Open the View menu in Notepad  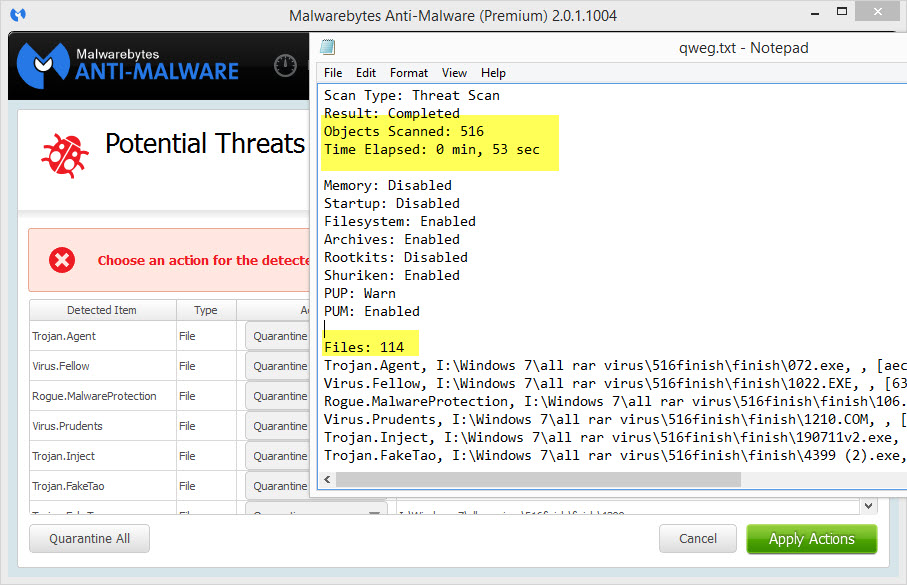[x=454, y=73]
